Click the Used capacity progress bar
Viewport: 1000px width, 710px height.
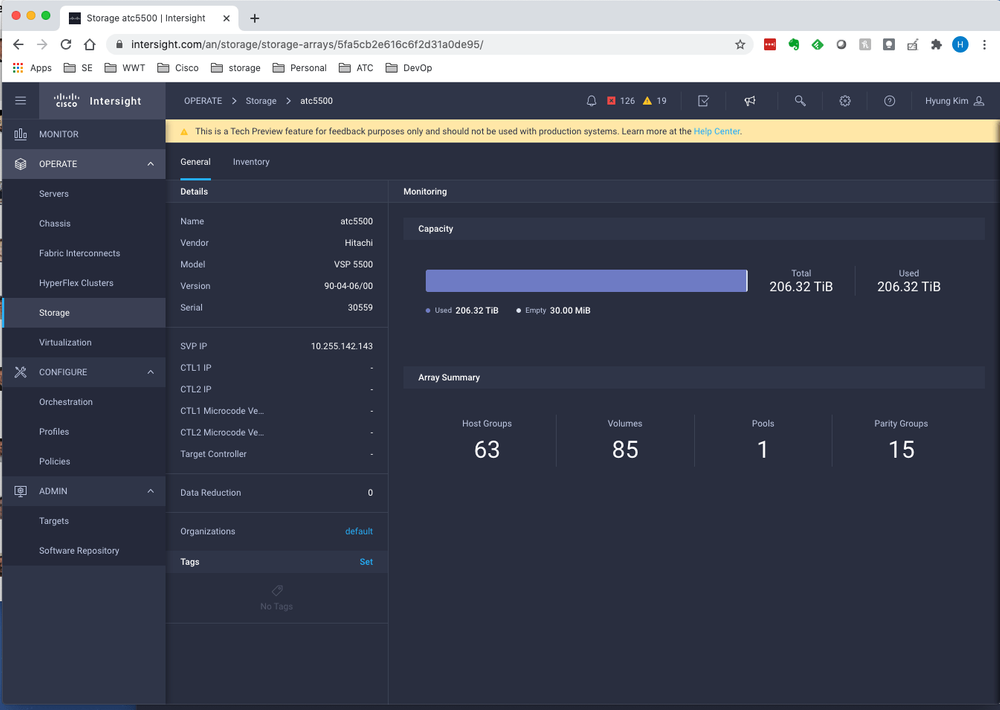586,280
